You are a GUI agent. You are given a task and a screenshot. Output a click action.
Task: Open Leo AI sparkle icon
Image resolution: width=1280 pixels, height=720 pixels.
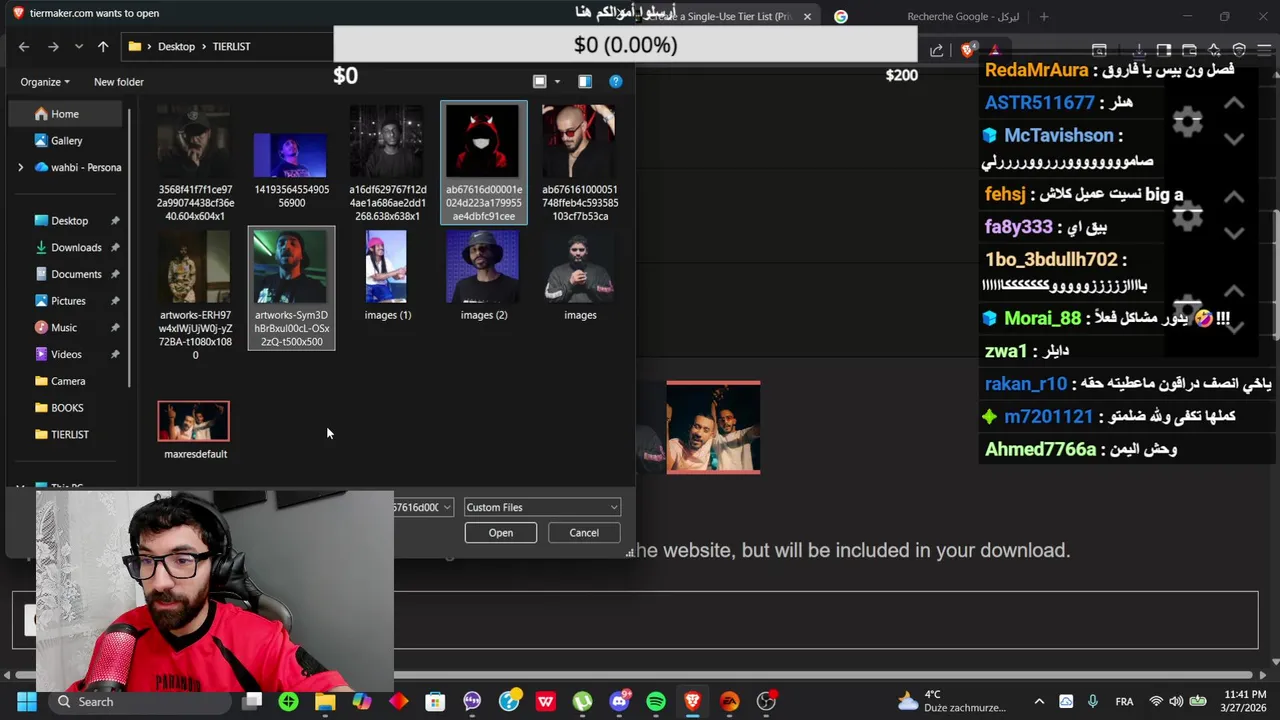pos(1214,50)
